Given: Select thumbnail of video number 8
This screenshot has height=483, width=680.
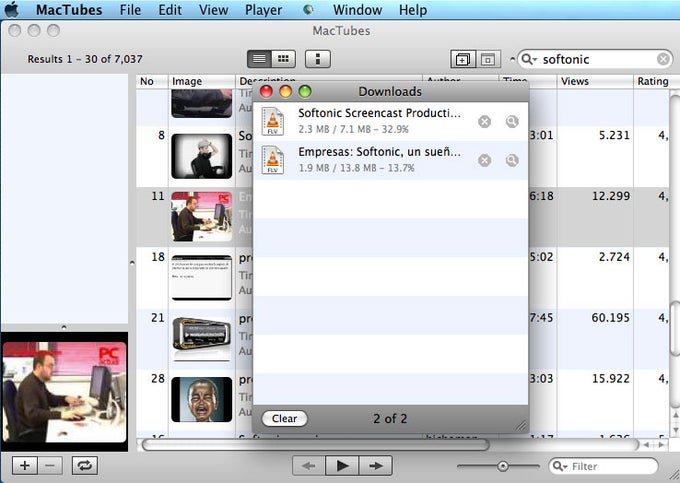Looking at the screenshot, I should (x=202, y=156).
